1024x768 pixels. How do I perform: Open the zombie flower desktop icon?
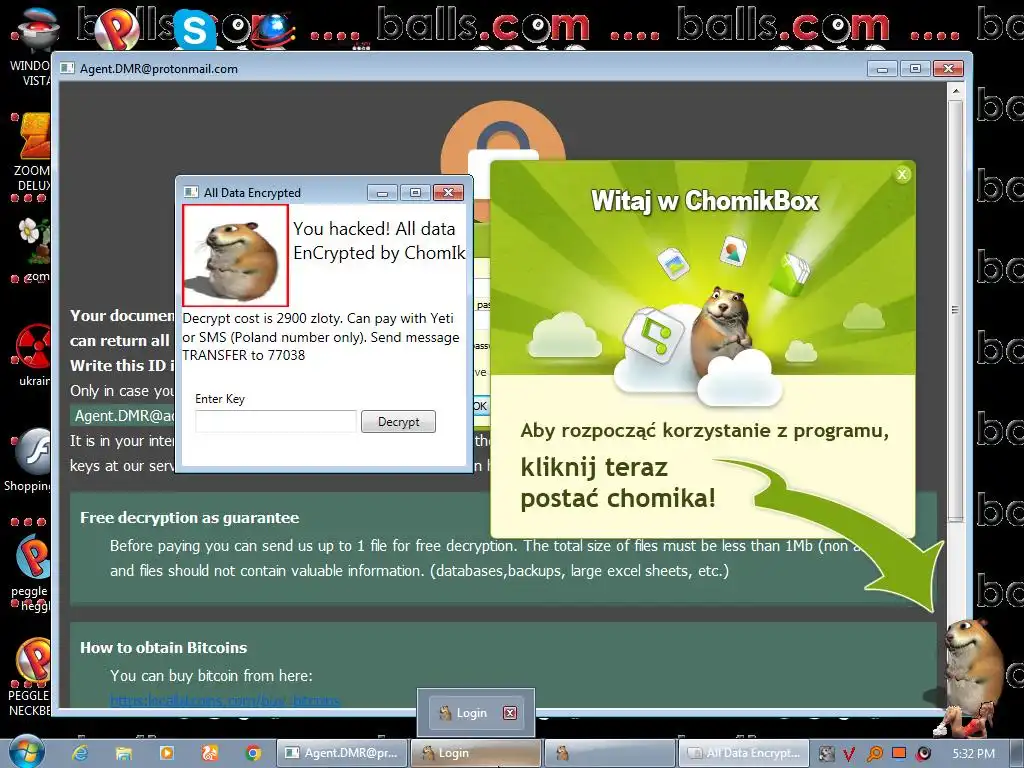33,248
